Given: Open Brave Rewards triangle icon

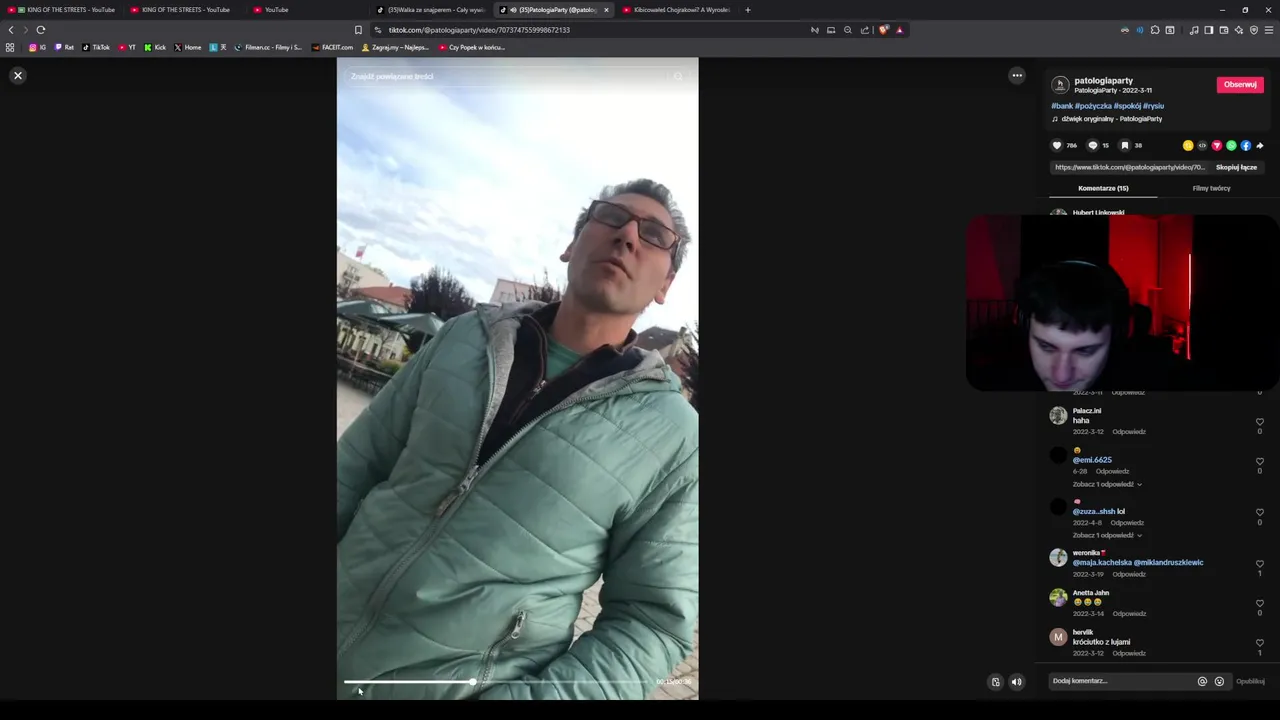Looking at the screenshot, I should (899, 30).
